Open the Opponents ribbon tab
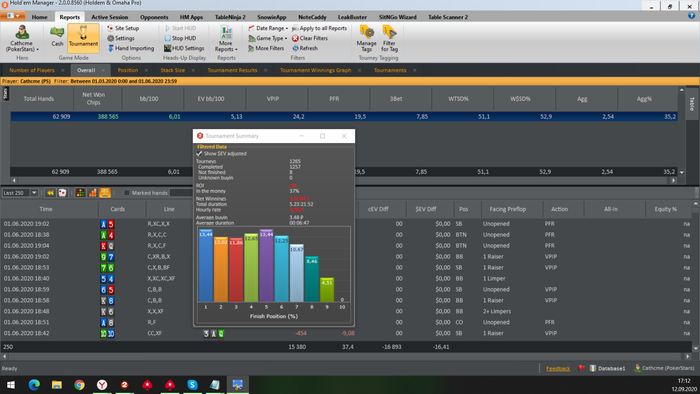Viewport: 700px width, 394px height. (154, 17)
